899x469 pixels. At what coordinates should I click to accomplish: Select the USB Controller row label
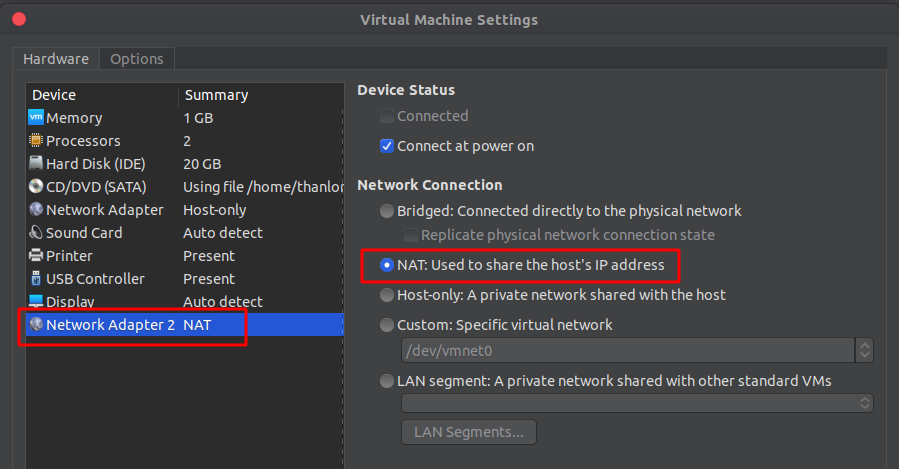pos(95,279)
